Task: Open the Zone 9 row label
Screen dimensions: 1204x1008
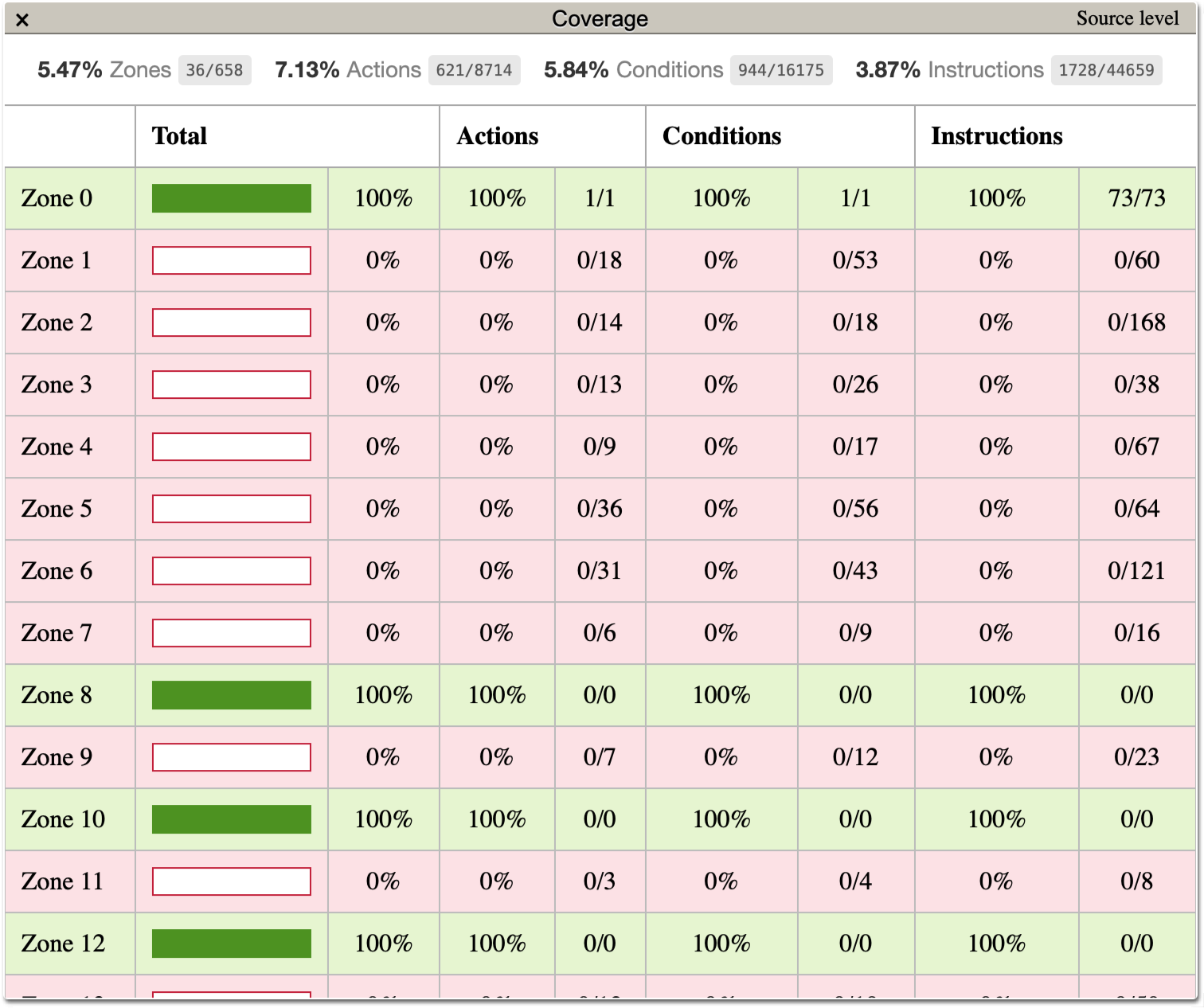Action: click(x=57, y=757)
